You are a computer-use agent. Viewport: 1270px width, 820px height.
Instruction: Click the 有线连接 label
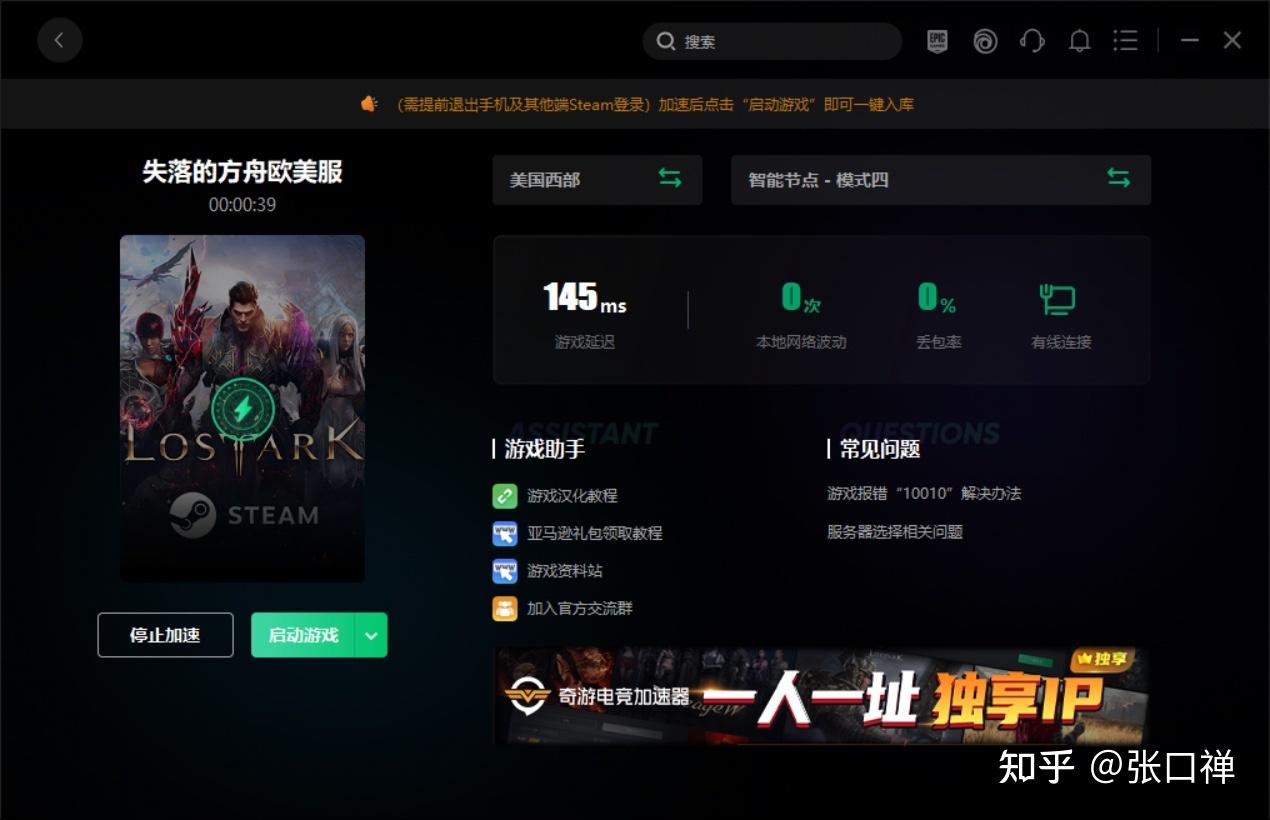1061,342
